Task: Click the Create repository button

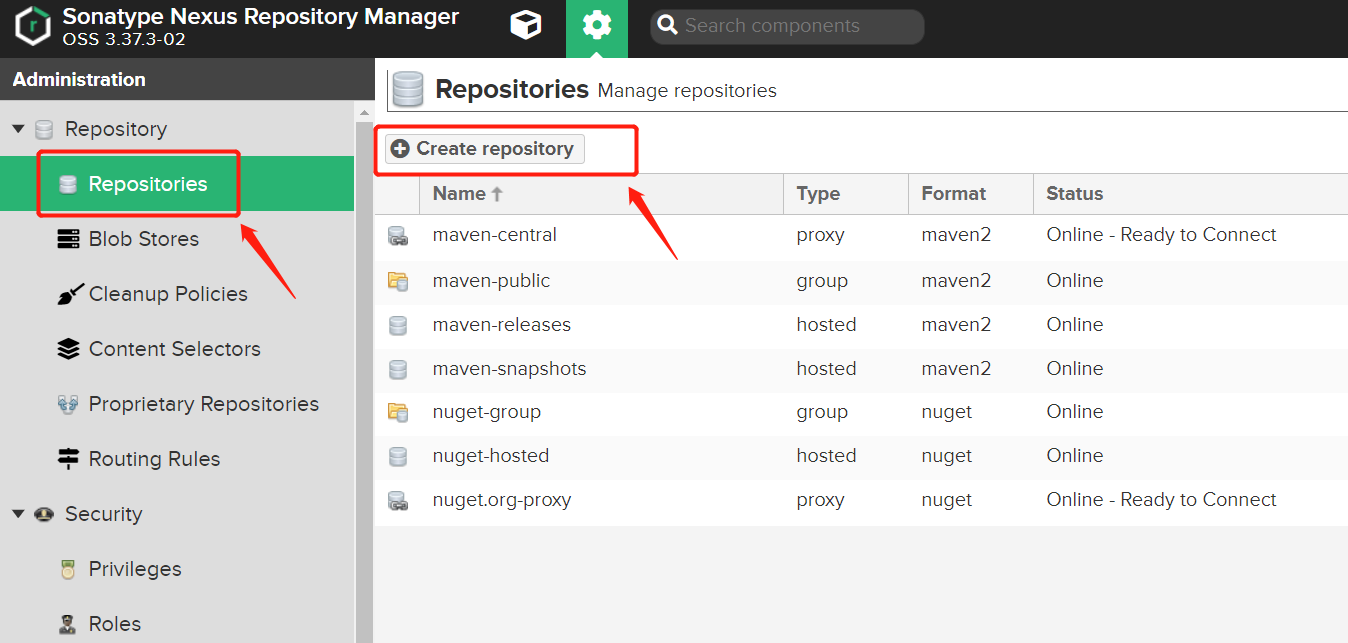Action: pos(485,149)
